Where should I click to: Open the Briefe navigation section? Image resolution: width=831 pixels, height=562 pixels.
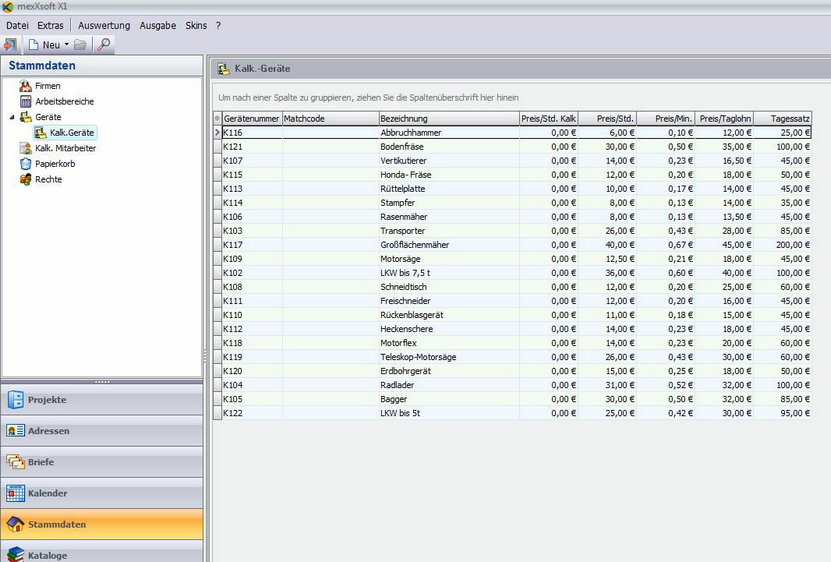pos(102,462)
